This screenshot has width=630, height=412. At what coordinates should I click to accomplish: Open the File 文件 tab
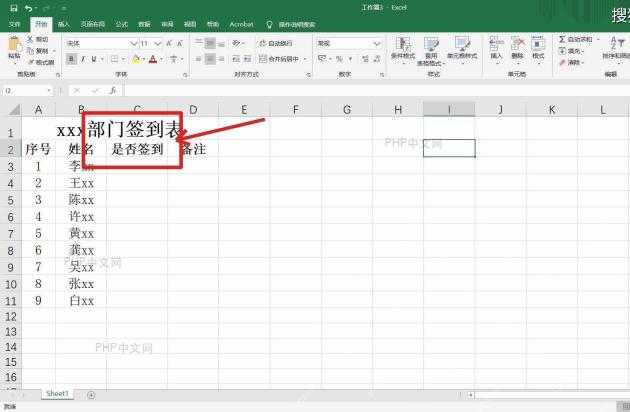pos(14,25)
